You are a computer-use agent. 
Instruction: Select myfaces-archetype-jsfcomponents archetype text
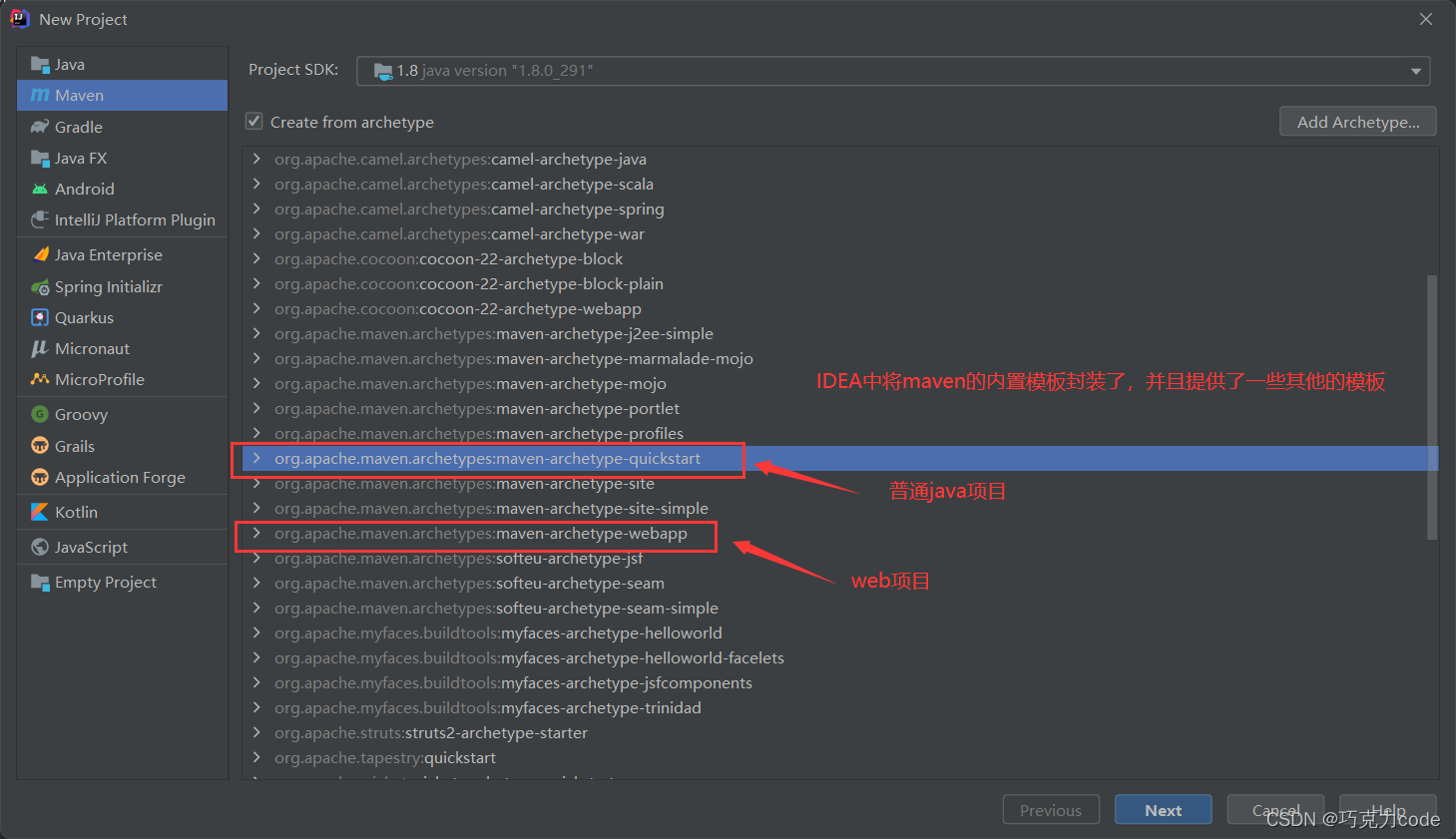point(513,682)
